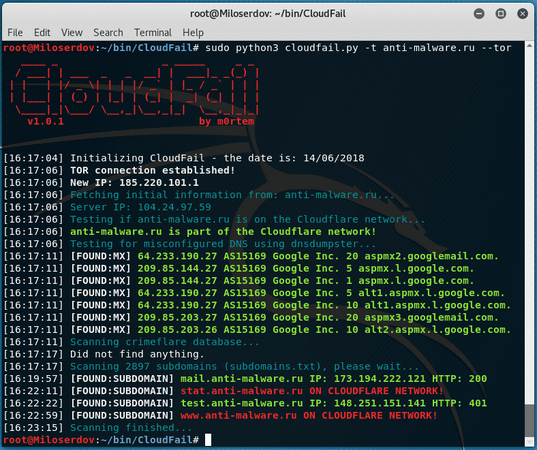Click 'Scanning 2897 subdomains' line

pyautogui.click(x=143, y=366)
